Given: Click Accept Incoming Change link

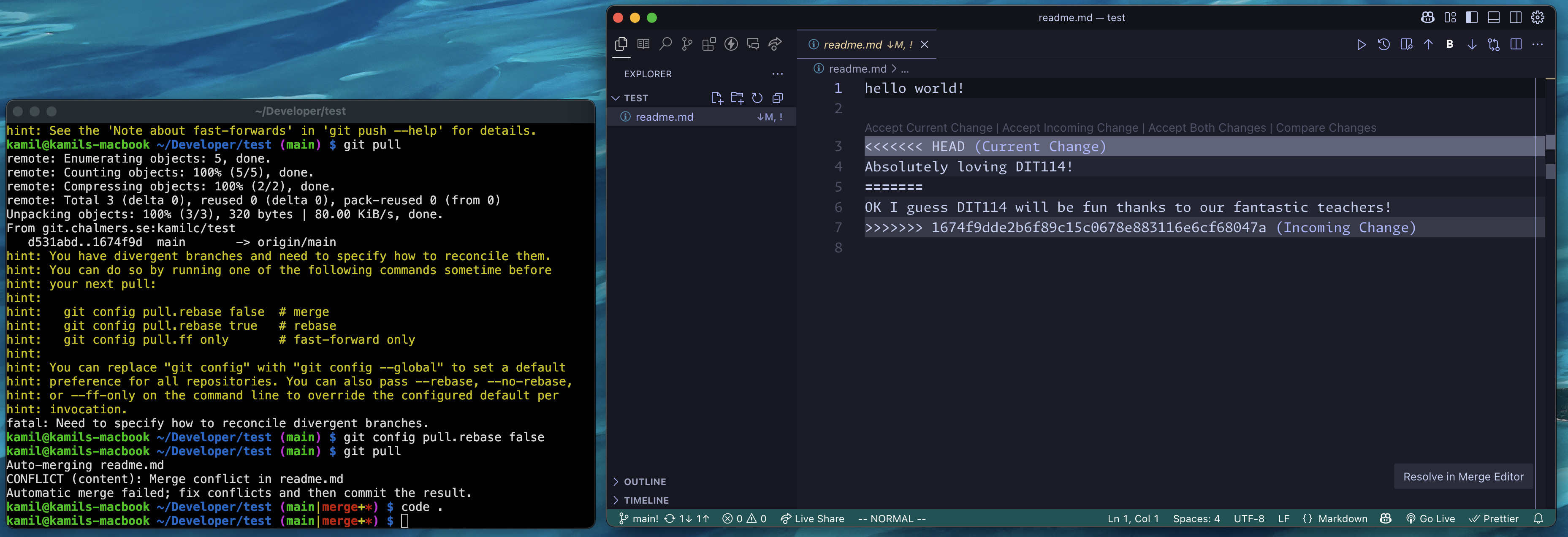Looking at the screenshot, I should (1069, 128).
